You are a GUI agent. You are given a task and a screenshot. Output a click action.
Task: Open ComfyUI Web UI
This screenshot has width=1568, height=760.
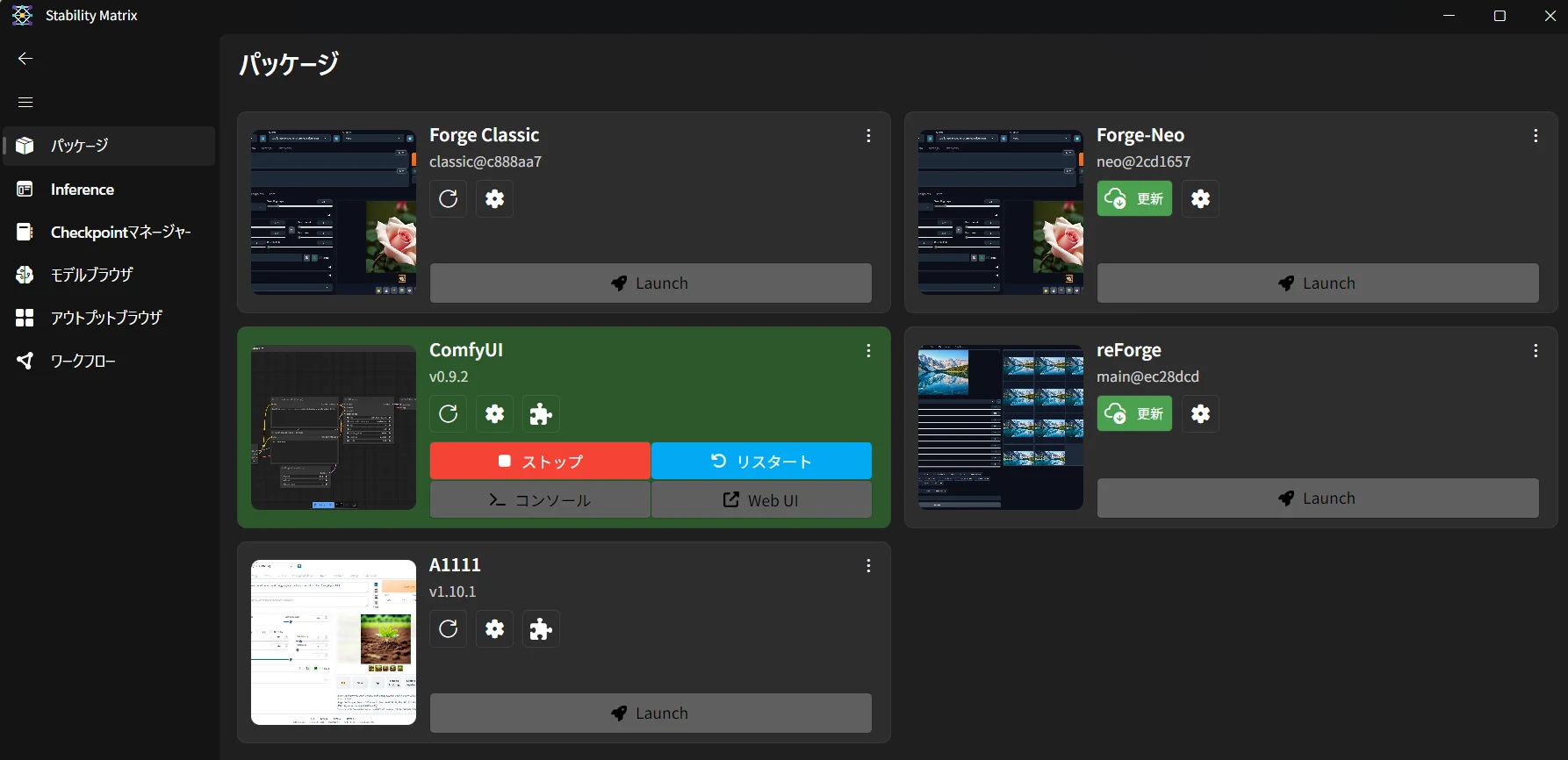[x=761, y=500]
